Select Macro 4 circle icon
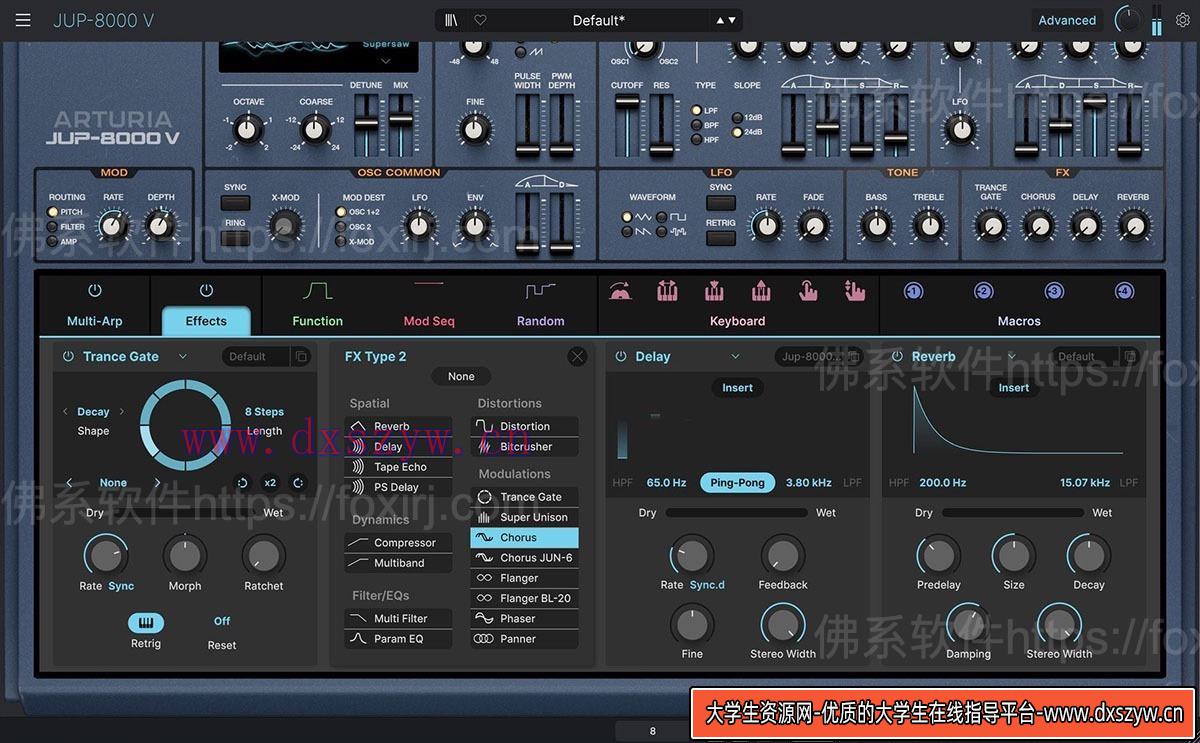This screenshot has width=1200, height=743. pyautogui.click(x=1125, y=291)
